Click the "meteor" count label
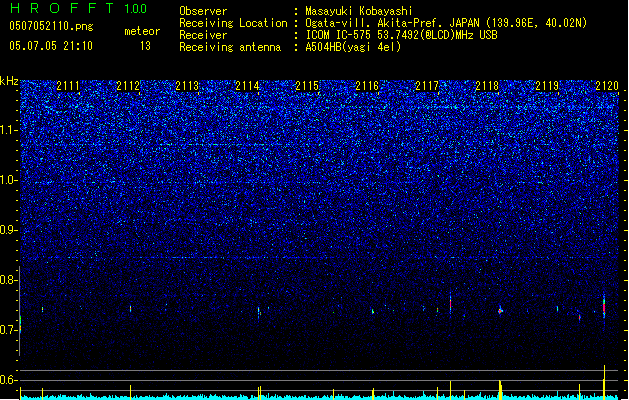629x400 pixels. coord(142,31)
